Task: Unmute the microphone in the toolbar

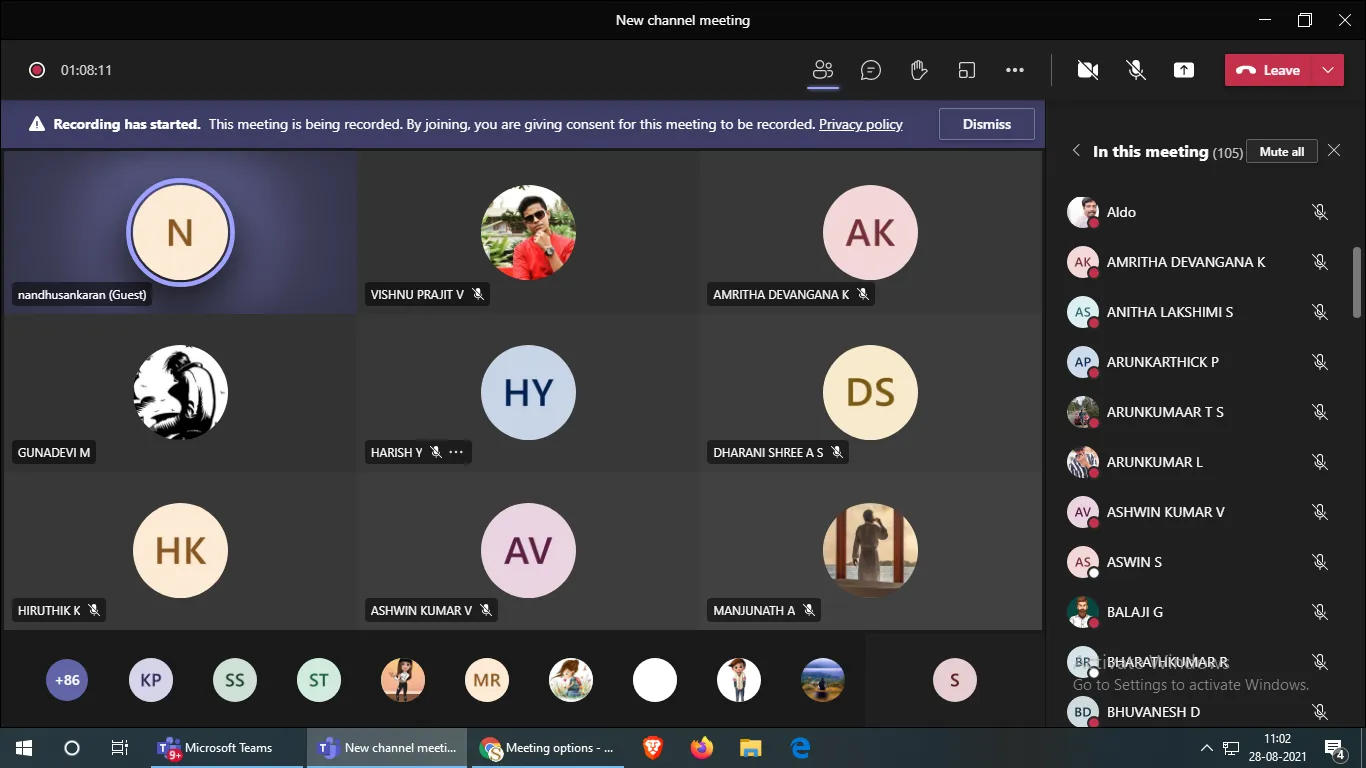Action: pos(1136,70)
